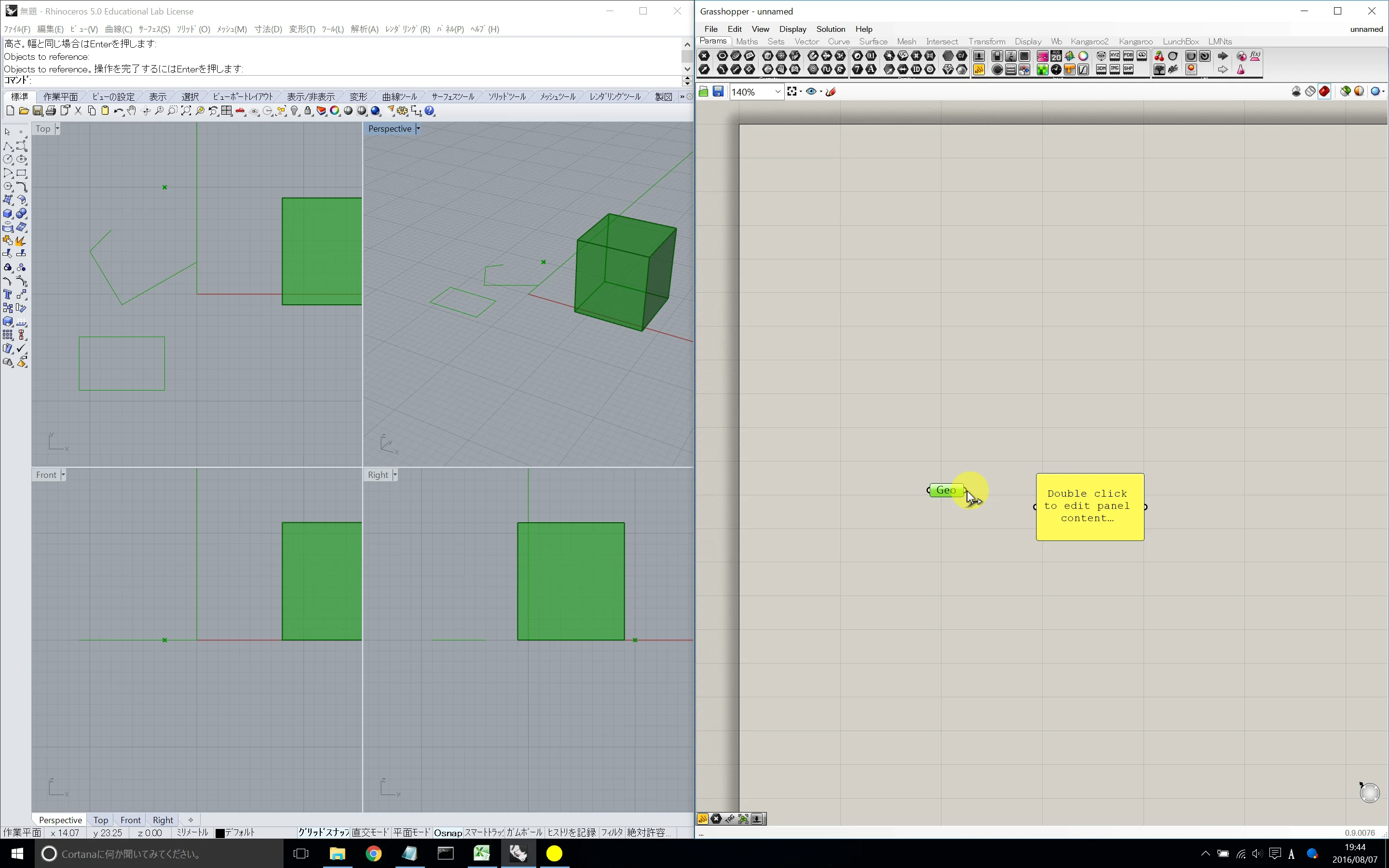Viewport: 1389px width, 868px height.
Task: Toggle Osnap in Rhino status bar
Action: pyautogui.click(x=448, y=832)
